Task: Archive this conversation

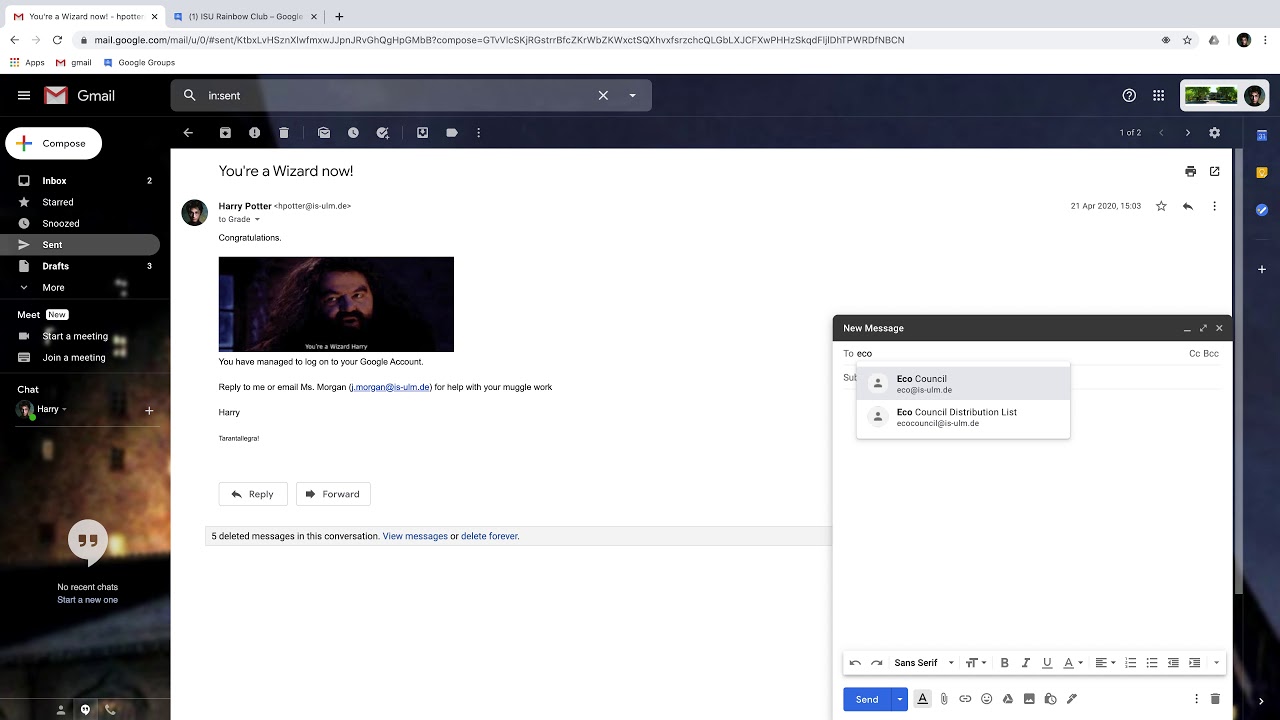Action: pos(225,132)
